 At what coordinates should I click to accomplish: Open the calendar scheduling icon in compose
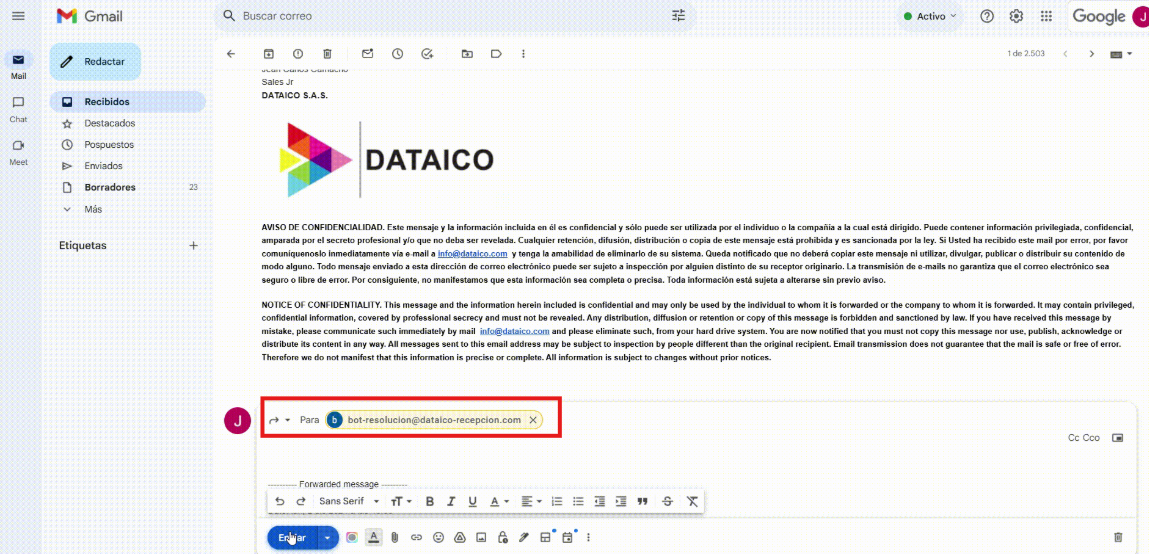click(567, 537)
